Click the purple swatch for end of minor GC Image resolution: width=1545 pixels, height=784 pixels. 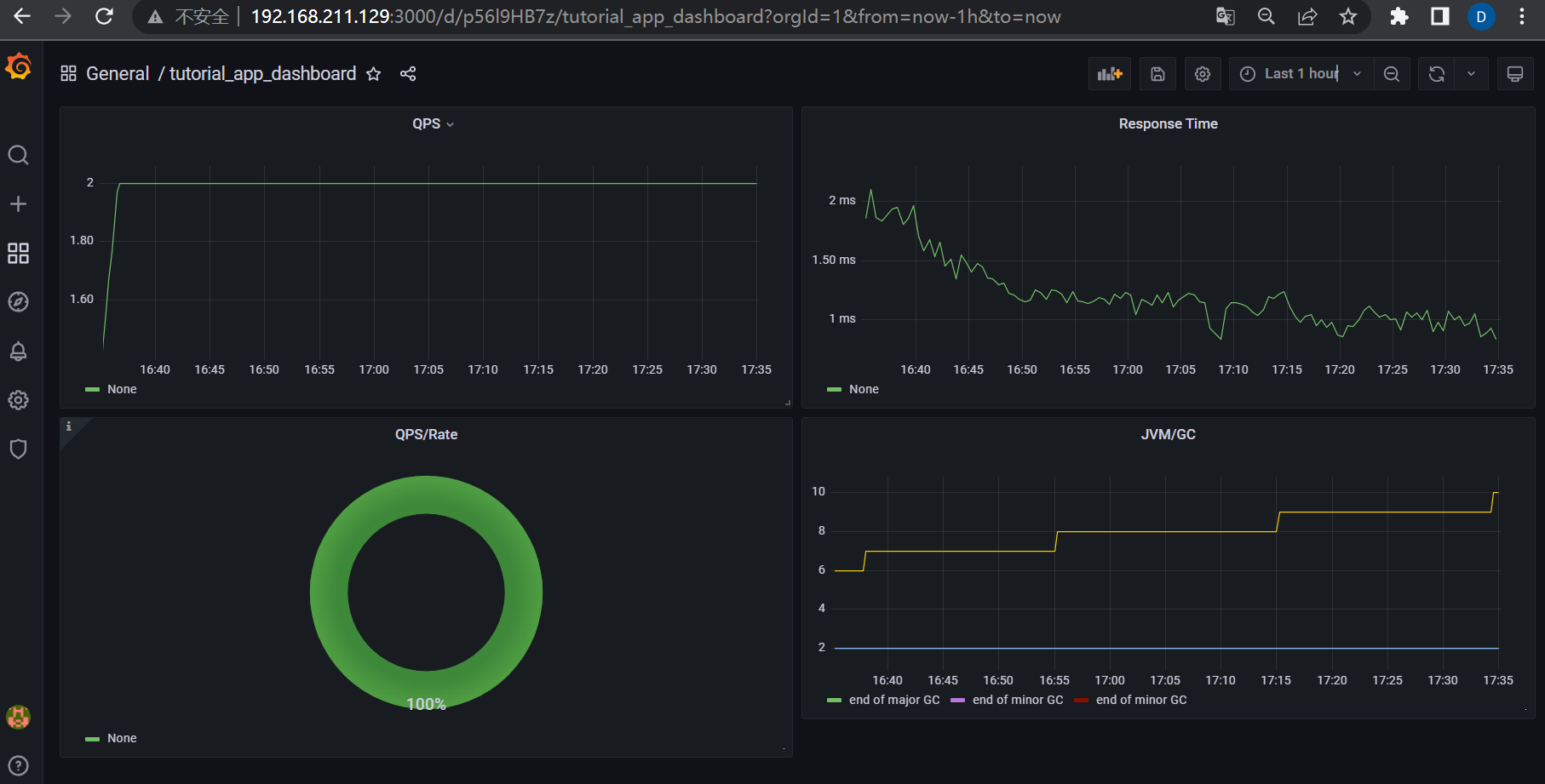point(957,701)
